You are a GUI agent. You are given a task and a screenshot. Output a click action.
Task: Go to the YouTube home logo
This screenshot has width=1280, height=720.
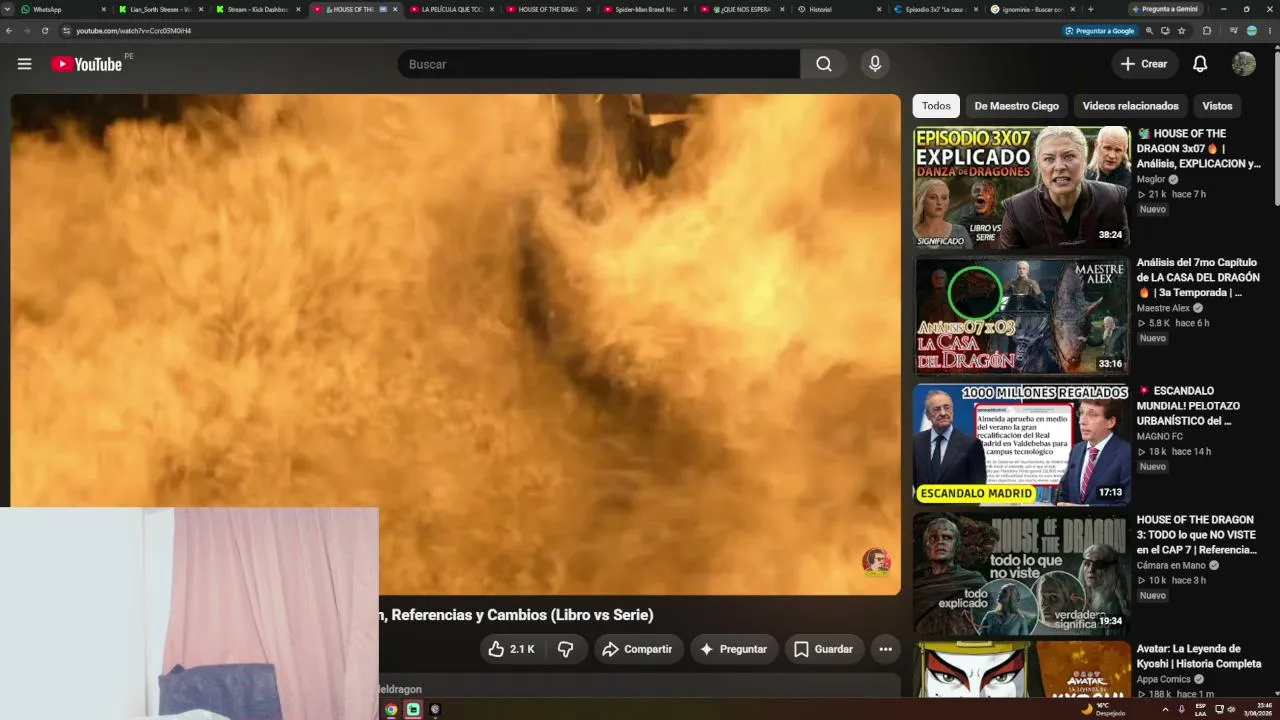86,64
